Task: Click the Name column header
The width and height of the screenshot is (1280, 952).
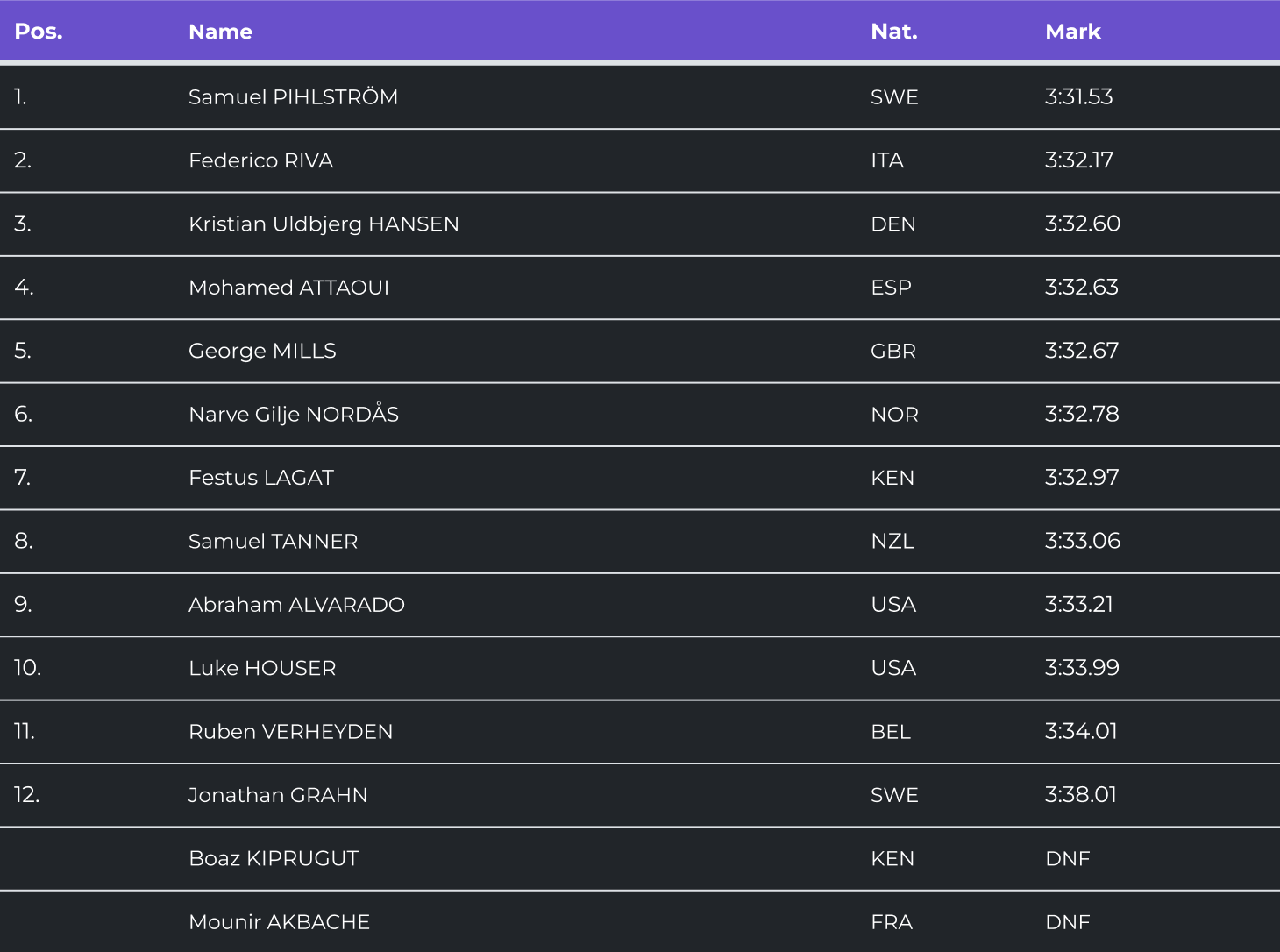Action: pos(220,32)
